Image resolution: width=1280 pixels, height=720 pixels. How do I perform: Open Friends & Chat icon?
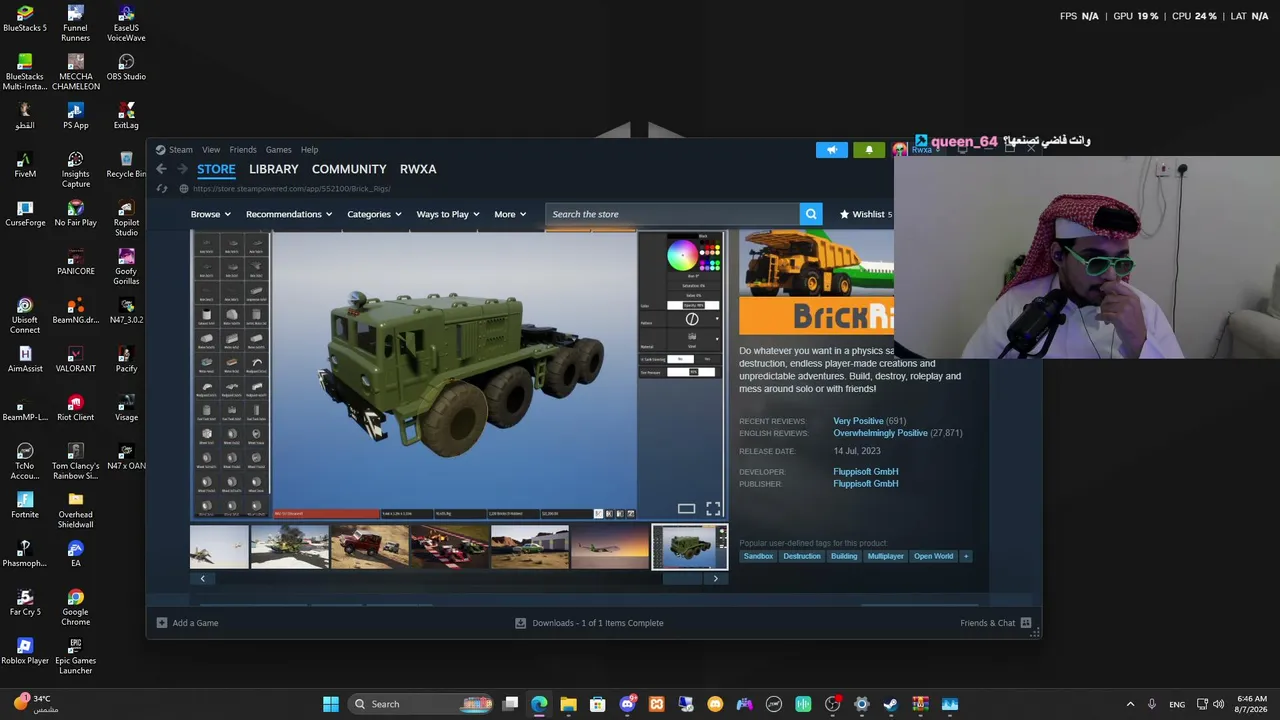point(1026,623)
